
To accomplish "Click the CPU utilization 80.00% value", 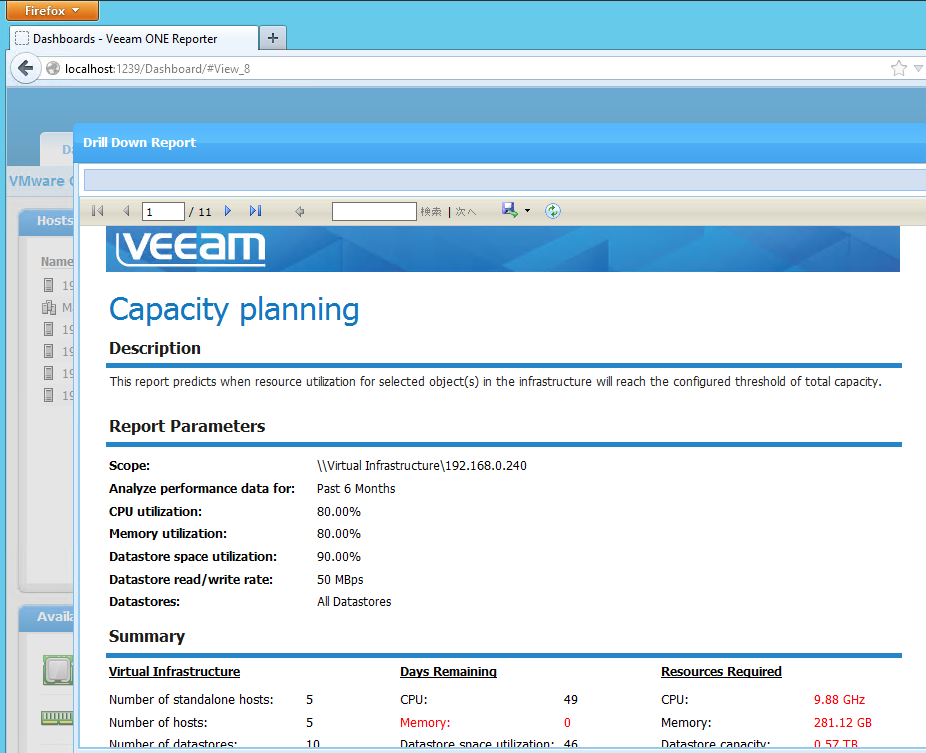I will [338, 512].
